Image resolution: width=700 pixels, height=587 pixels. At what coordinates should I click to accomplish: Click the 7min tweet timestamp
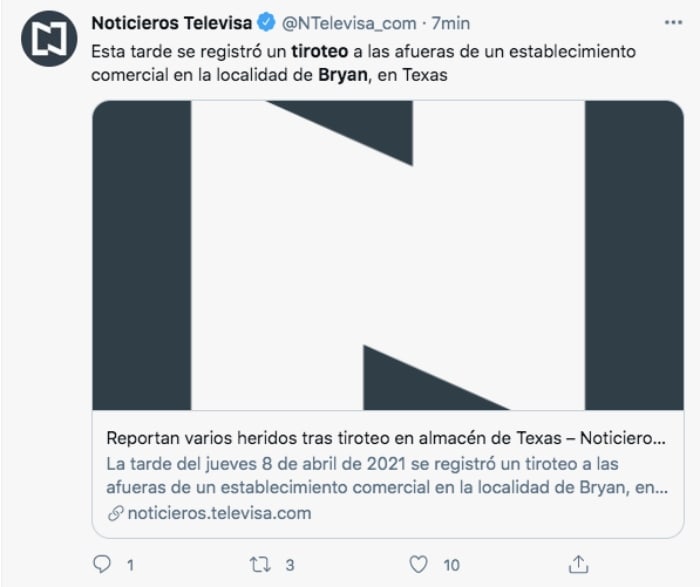[x=450, y=23]
